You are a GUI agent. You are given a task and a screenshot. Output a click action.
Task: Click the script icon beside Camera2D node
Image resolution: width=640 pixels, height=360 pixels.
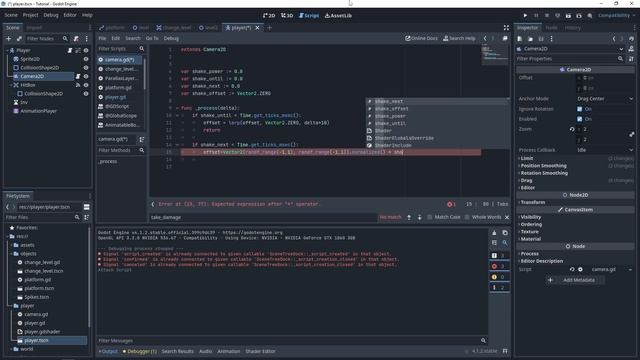point(78,76)
